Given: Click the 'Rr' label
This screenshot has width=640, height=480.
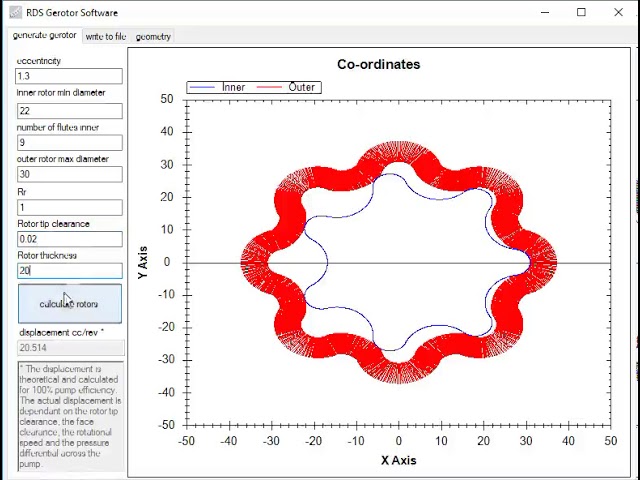Looking at the screenshot, I should coord(22,192).
